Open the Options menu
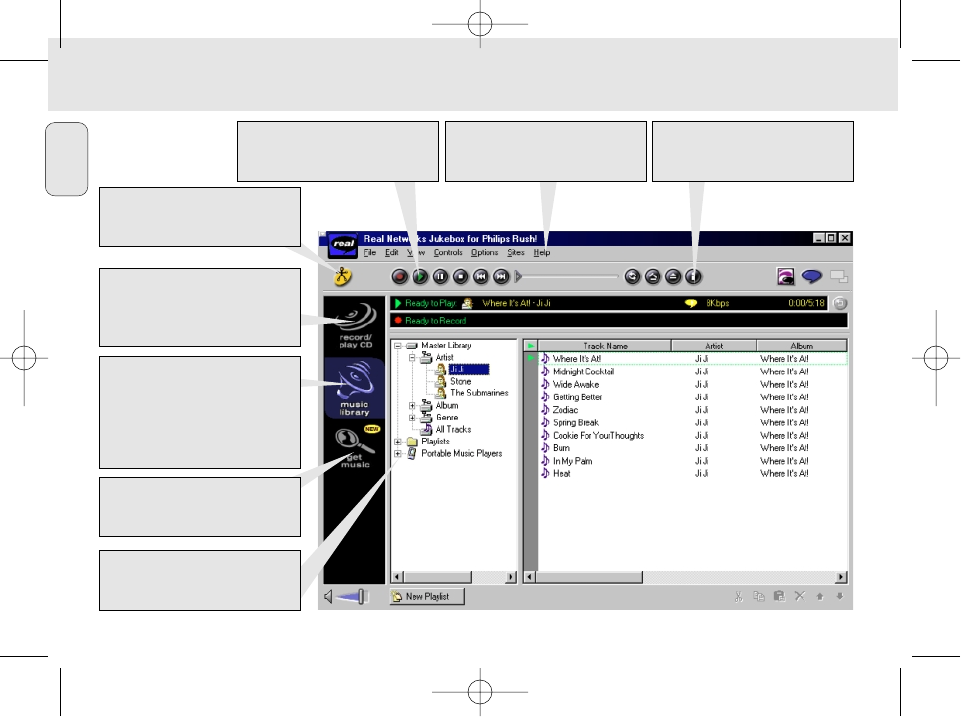The height and width of the screenshot is (717, 961). point(484,252)
